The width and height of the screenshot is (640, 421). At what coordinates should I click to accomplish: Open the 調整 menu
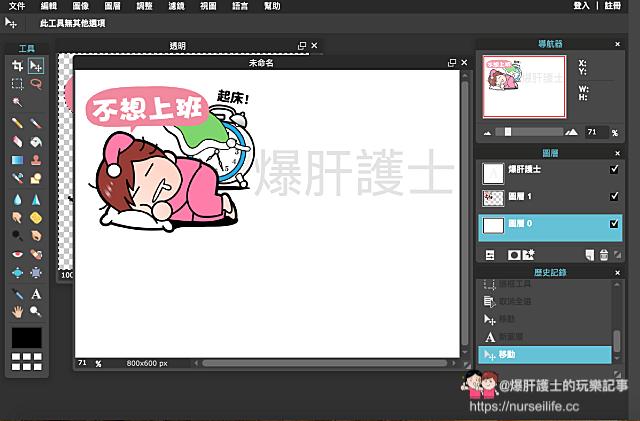pyautogui.click(x=144, y=6)
